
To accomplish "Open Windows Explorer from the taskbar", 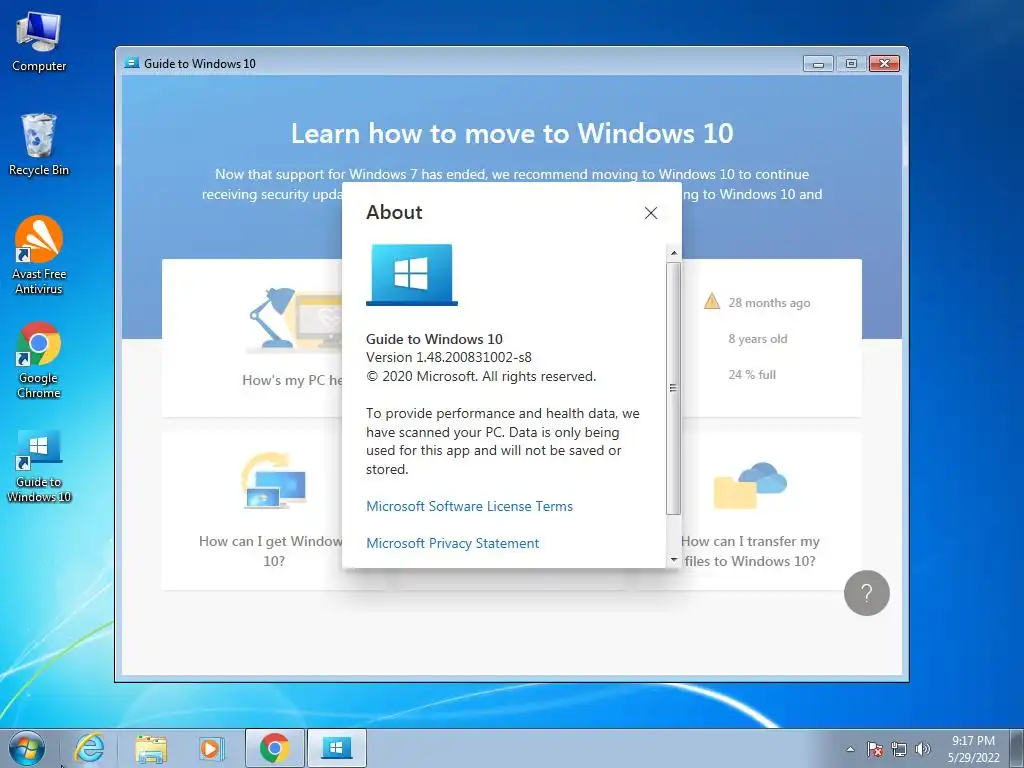I will pyautogui.click(x=151, y=748).
